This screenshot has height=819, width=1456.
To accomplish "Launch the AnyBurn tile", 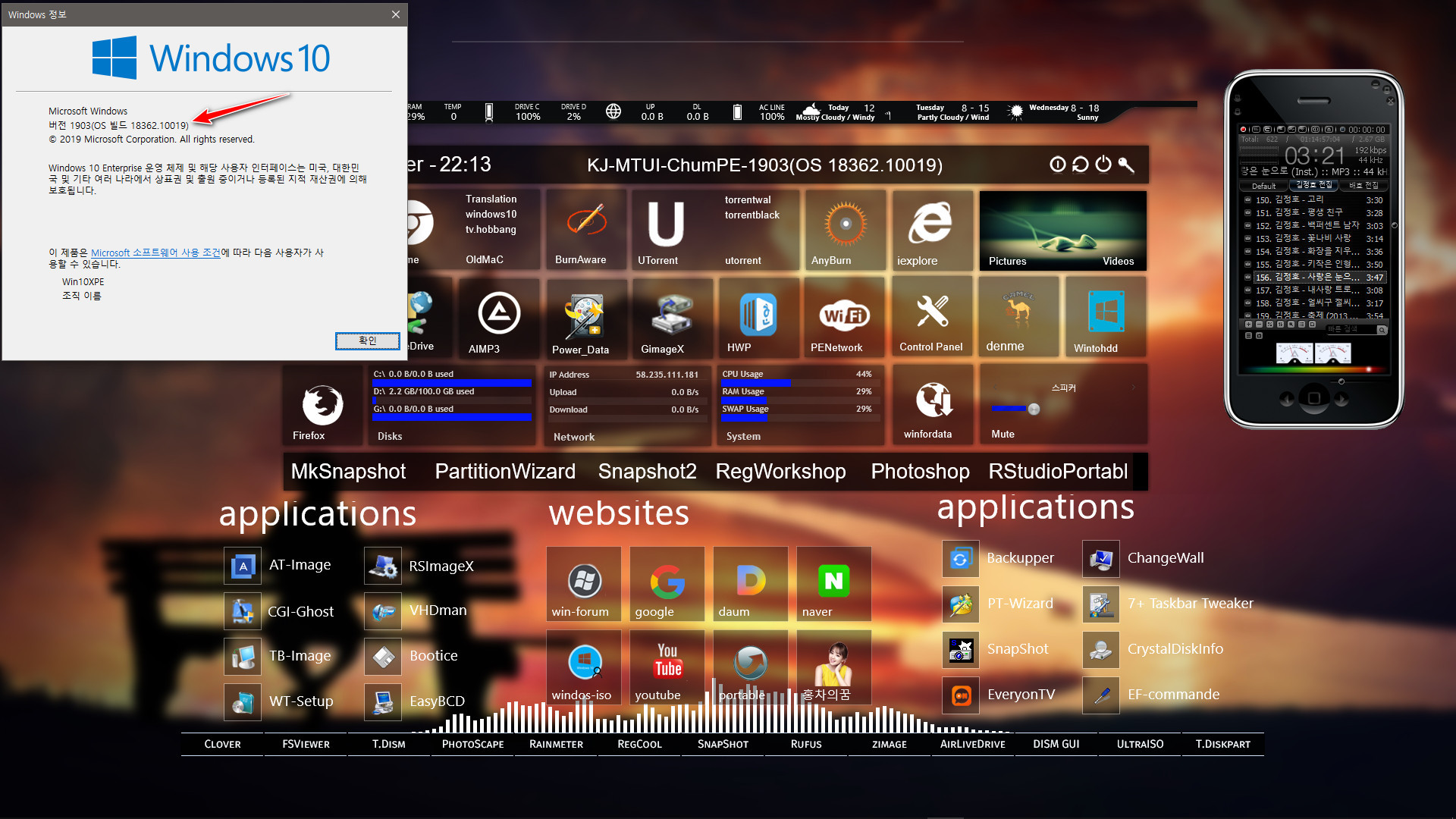I will pyautogui.click(x=845, y=230).
